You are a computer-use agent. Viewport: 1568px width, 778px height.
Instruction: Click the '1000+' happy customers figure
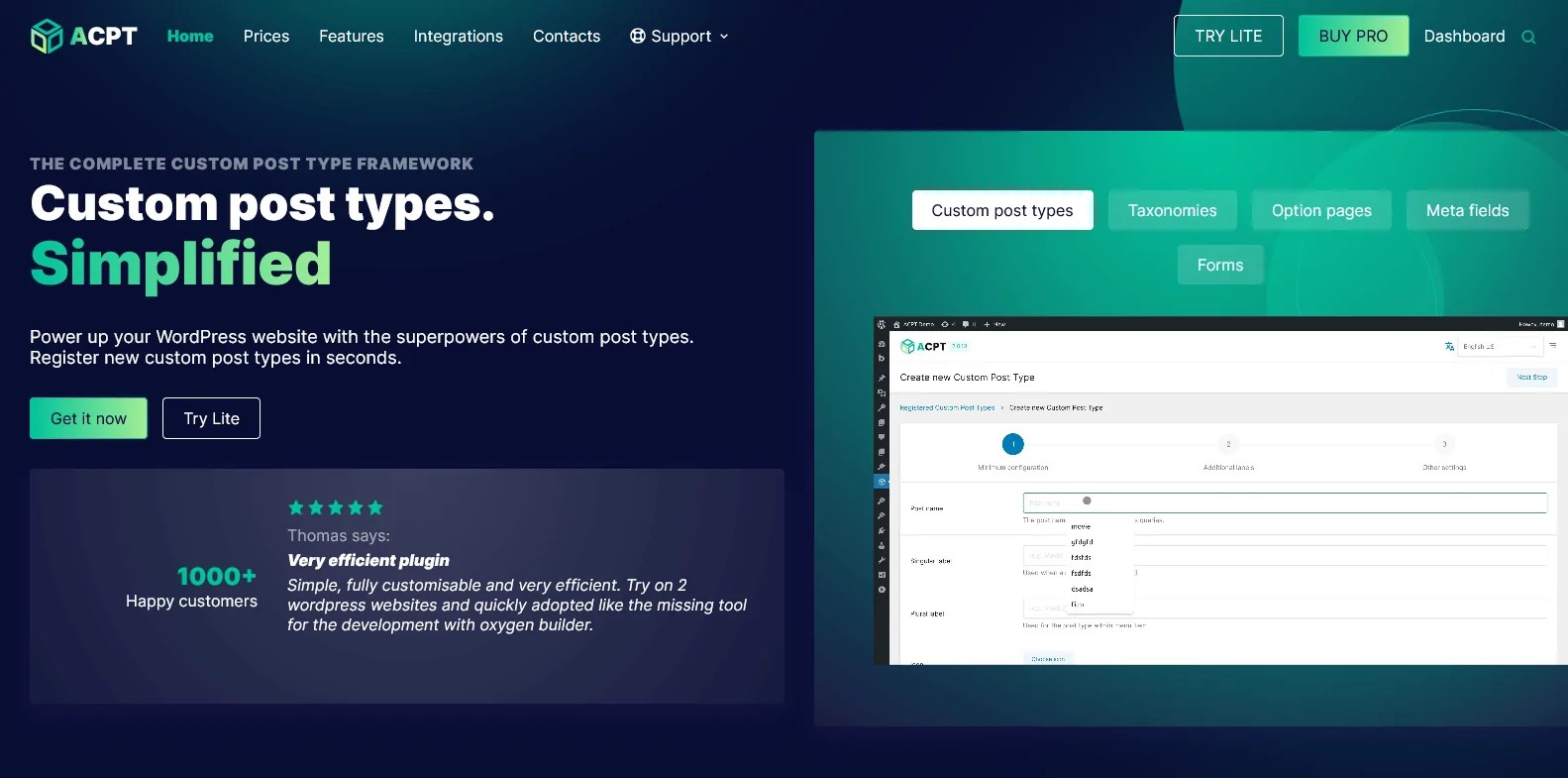pos(217,576)
